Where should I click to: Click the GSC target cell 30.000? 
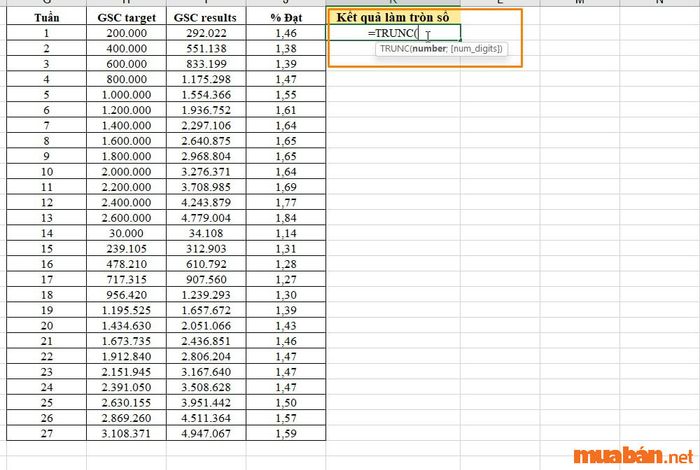pyautogui.click(x=126, y=233)
